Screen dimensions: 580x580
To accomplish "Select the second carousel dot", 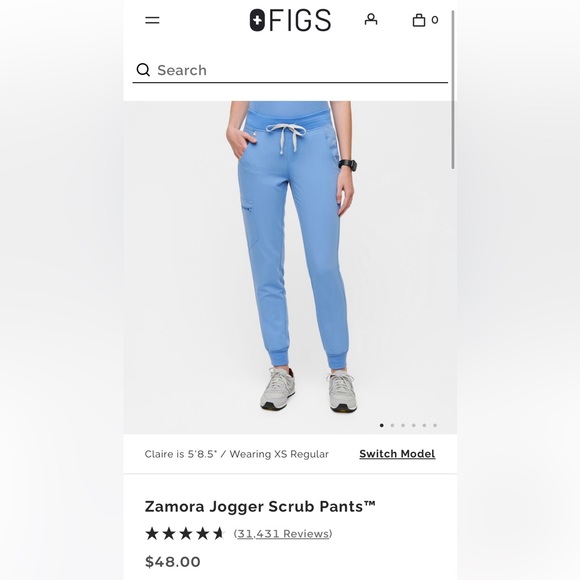I will pyautogui.click(x=392, y=425).
